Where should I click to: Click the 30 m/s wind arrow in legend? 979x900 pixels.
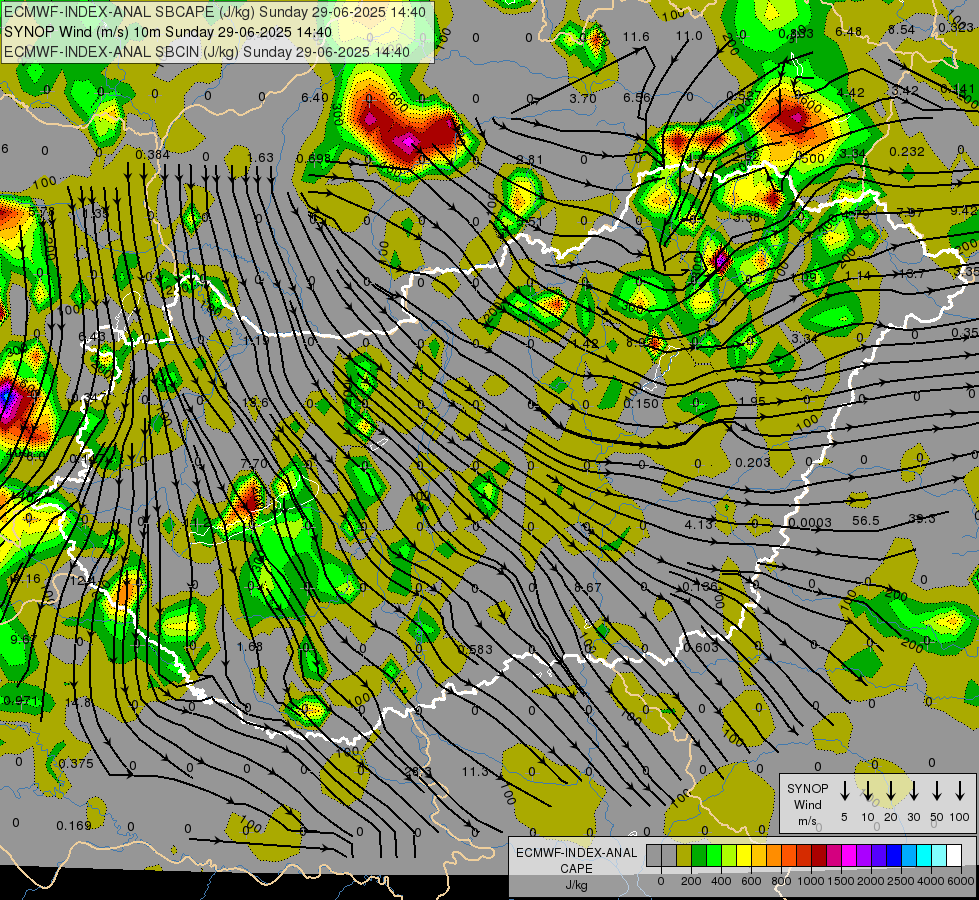(x=913, y=791)
